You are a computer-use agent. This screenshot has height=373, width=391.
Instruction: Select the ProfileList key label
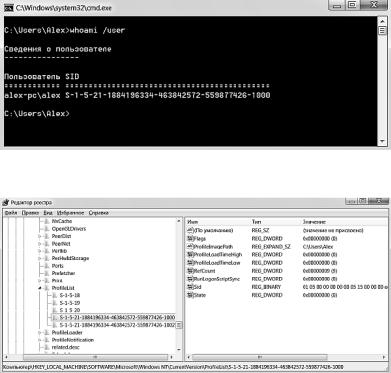pos(63,288)
